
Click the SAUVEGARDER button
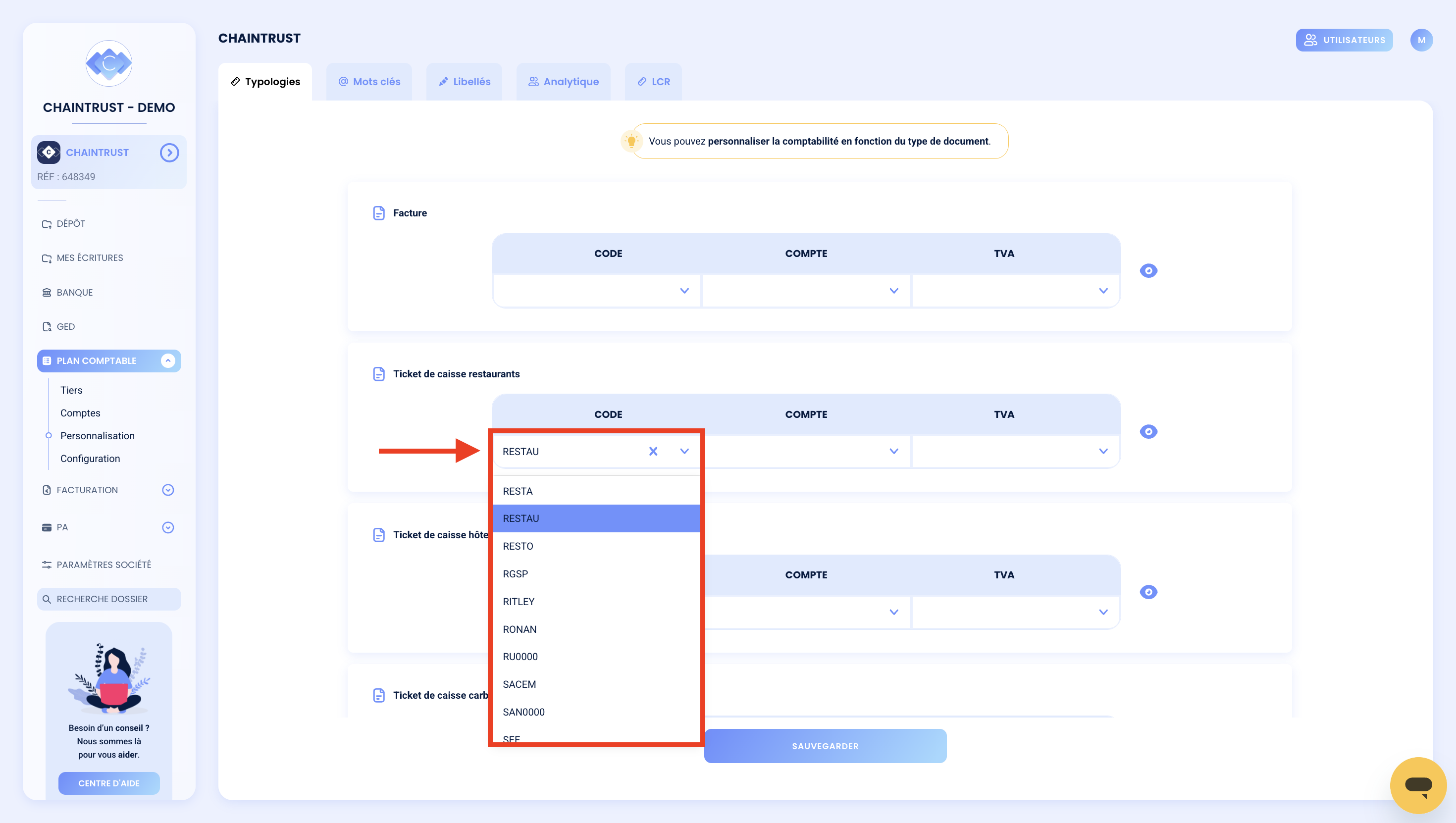(825, 746)
